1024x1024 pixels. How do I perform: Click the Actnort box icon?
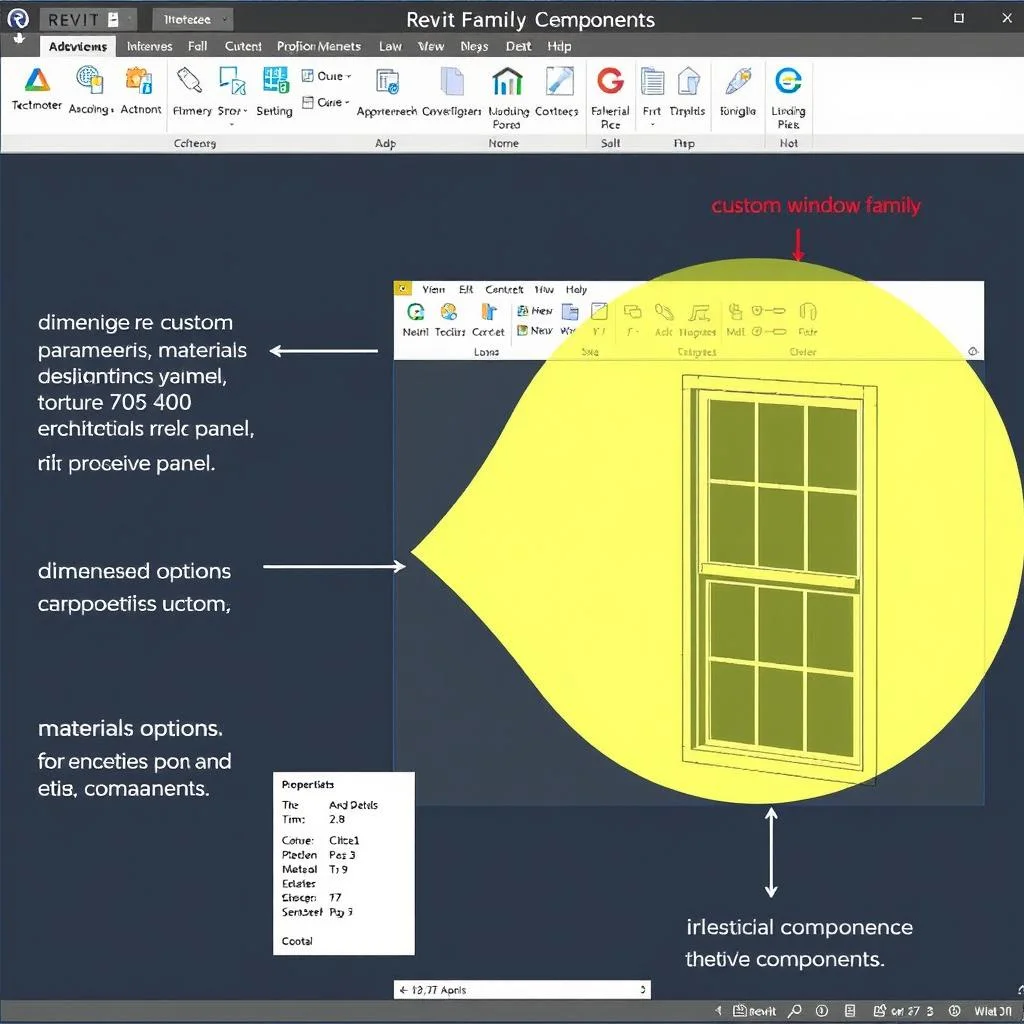140,80
